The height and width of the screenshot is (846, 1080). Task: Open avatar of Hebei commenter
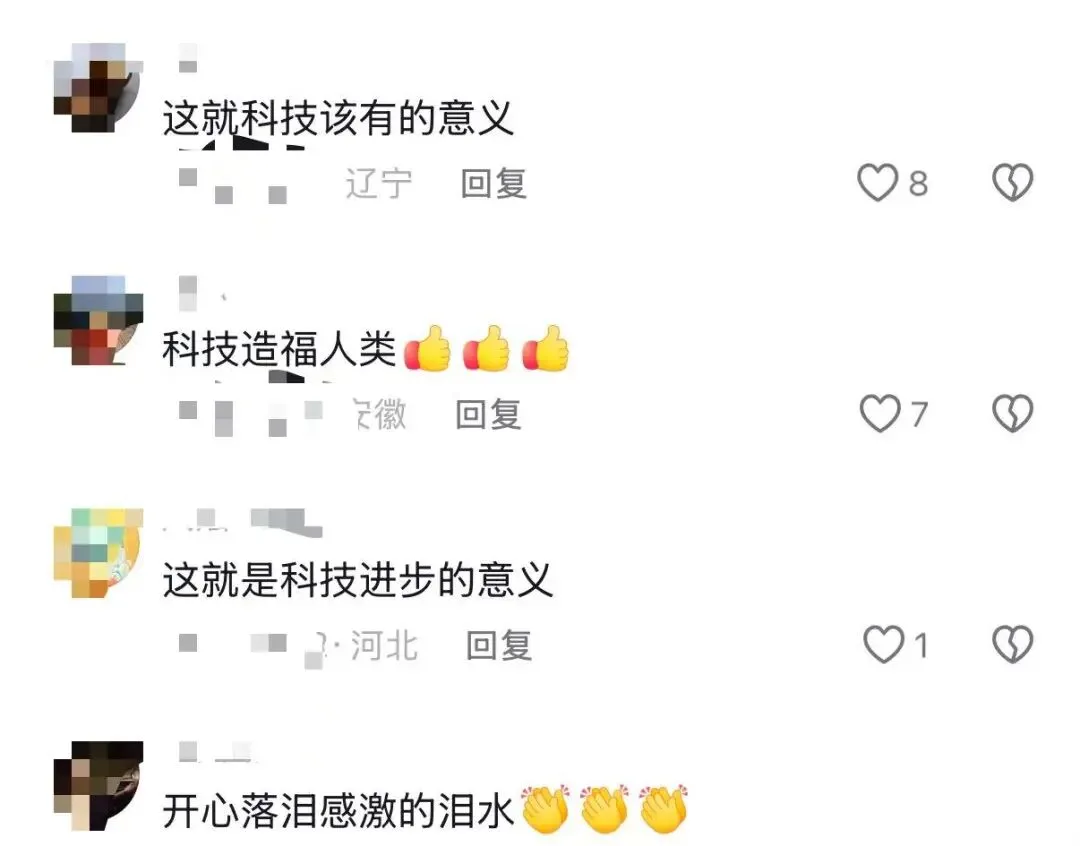point(98,553)
